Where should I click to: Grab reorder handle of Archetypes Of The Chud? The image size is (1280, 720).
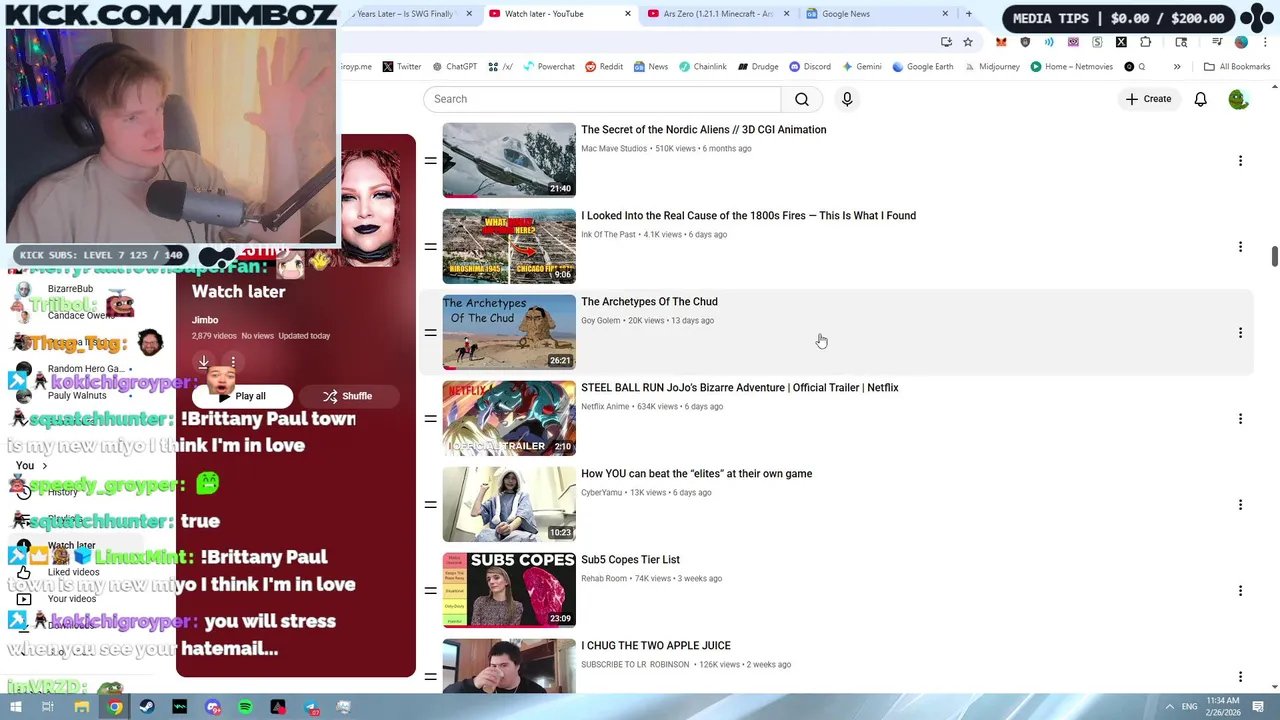click(x=430, y=333)
